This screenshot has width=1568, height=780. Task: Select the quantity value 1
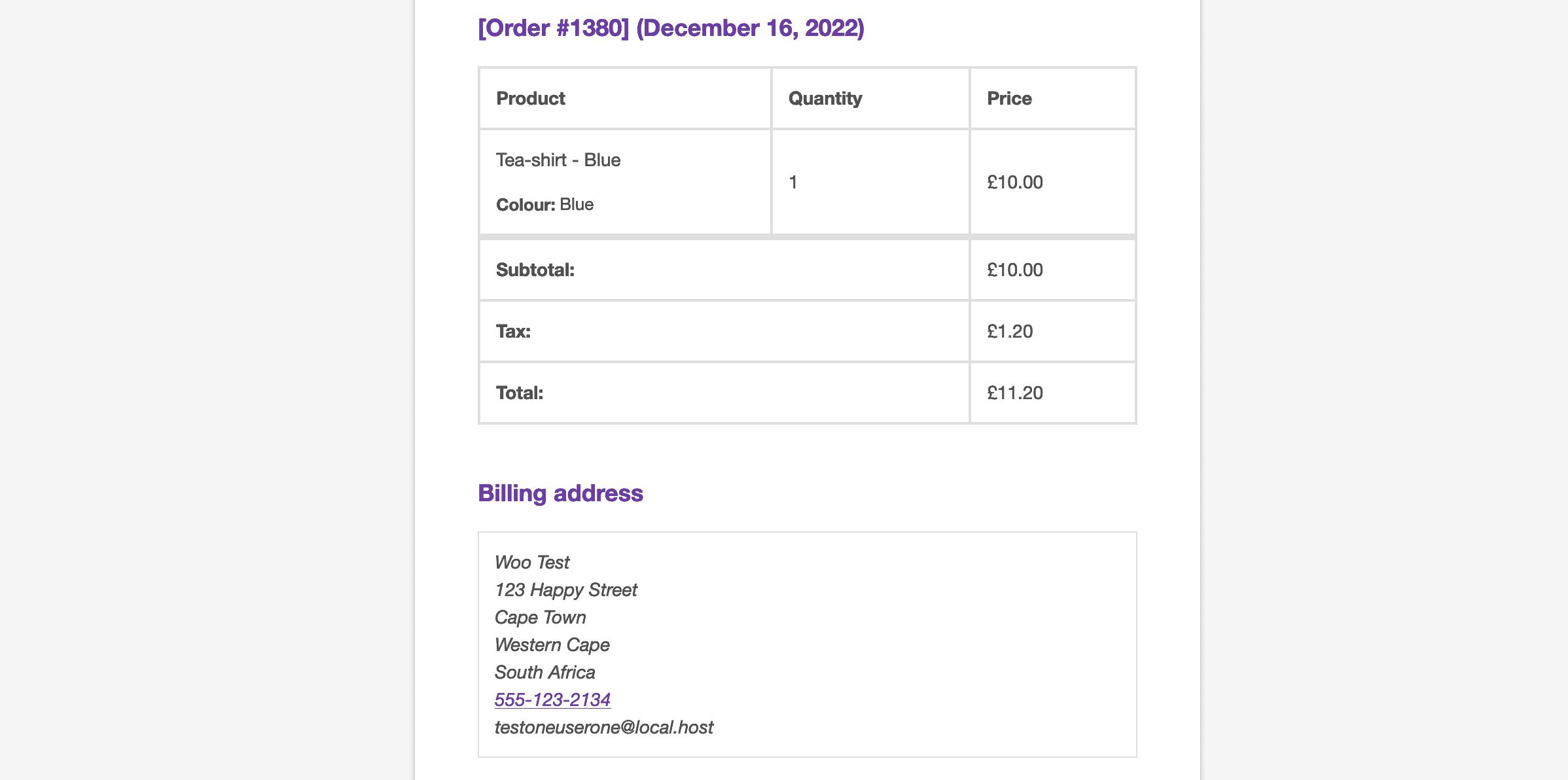tap(793, 182)
